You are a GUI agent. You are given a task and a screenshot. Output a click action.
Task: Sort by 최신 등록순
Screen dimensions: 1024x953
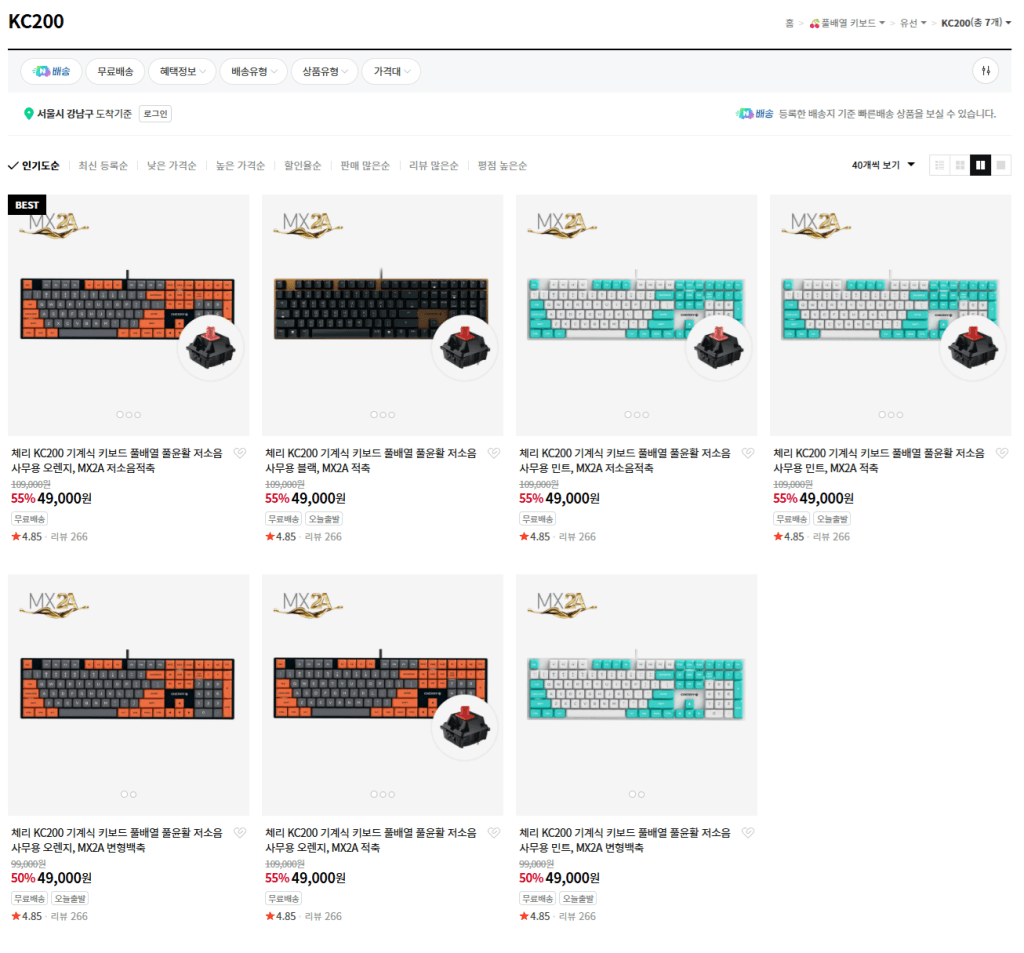[103, 165]
